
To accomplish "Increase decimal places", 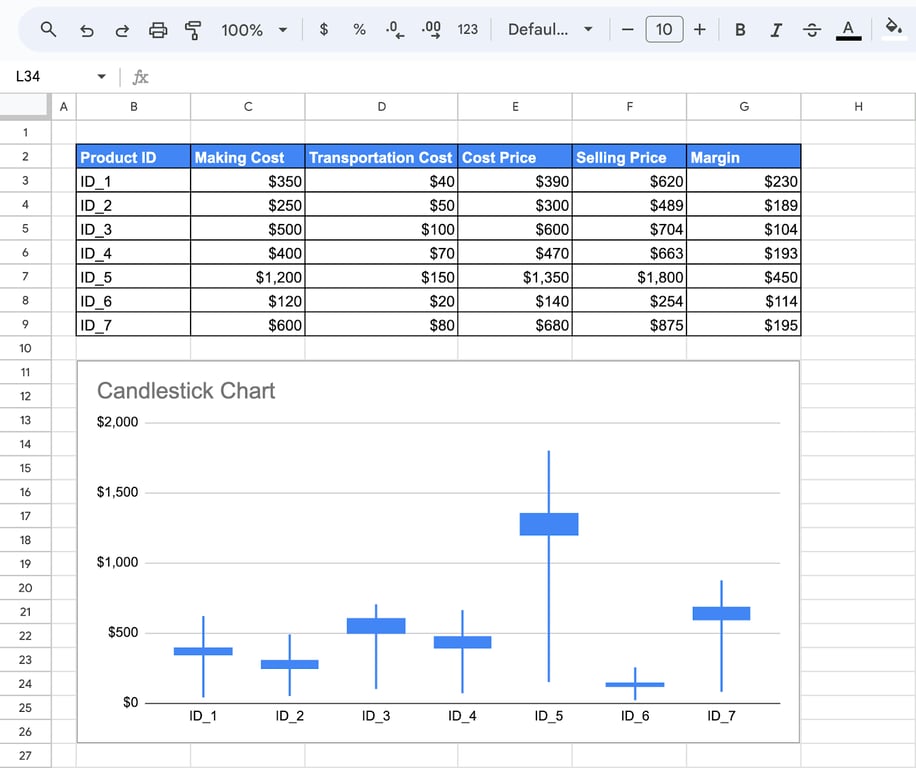I will coord(431,29).
